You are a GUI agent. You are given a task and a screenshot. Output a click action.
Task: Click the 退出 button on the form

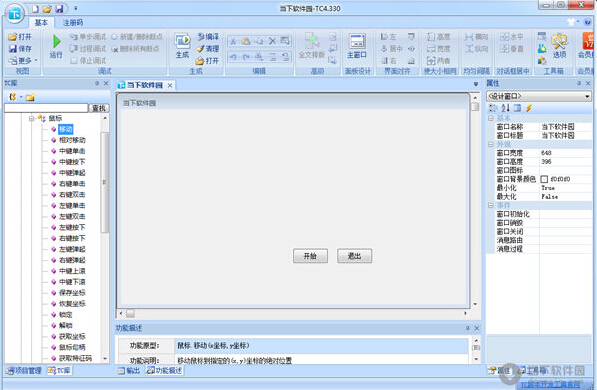click(354, 256)
